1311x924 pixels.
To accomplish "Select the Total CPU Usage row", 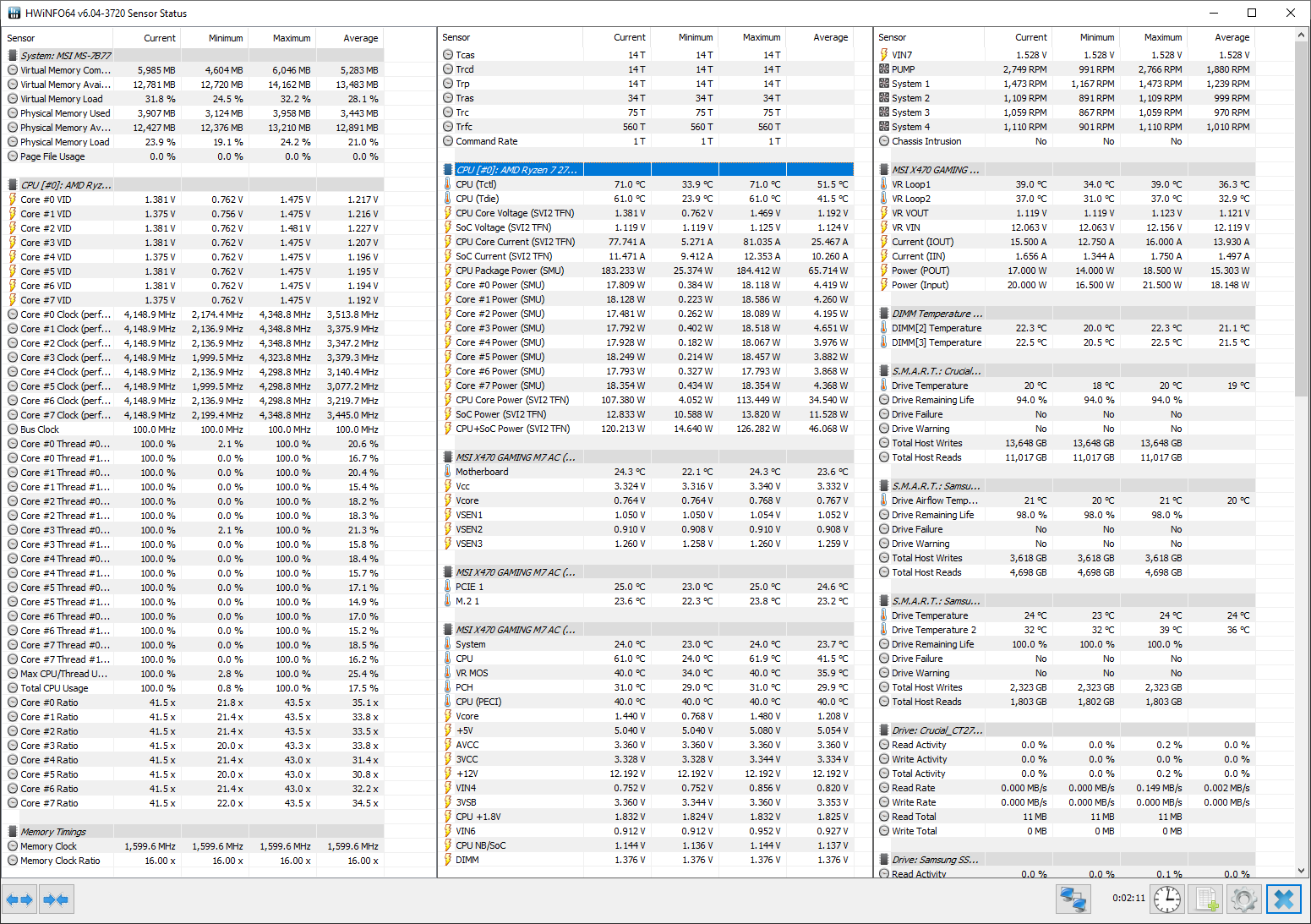I will pos(195,688).
